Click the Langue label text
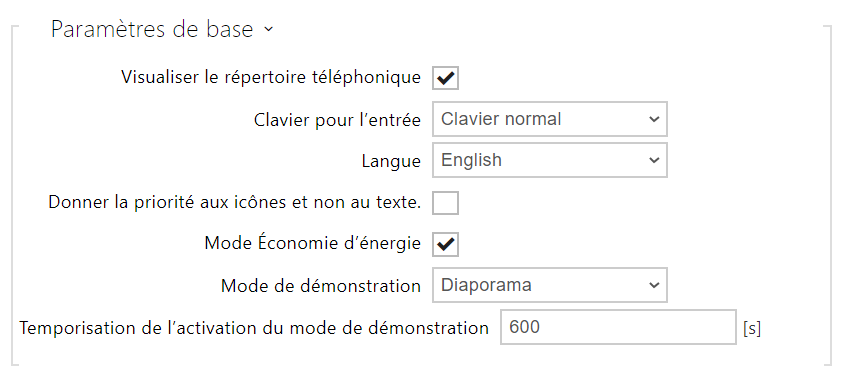The width and height of the screenshot is (842, 372). click(x=391, y=161)
